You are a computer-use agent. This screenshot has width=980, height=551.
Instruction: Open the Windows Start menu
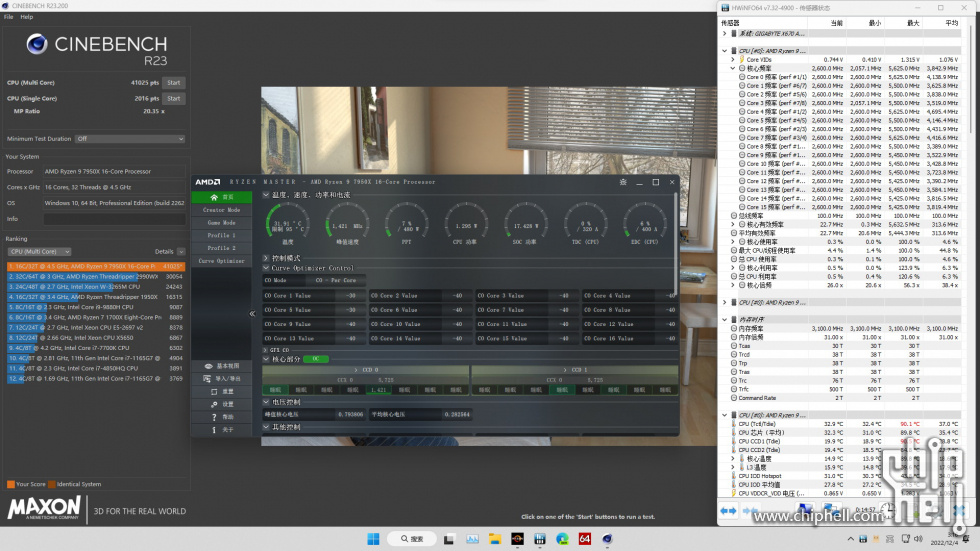point(373,539)
